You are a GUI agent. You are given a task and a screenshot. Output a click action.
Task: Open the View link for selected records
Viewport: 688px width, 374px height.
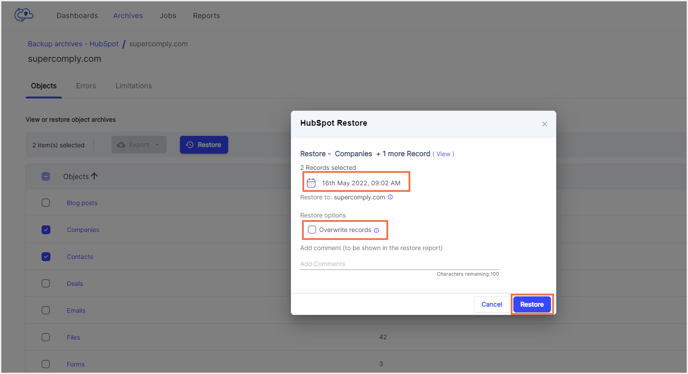pos(443,154)
